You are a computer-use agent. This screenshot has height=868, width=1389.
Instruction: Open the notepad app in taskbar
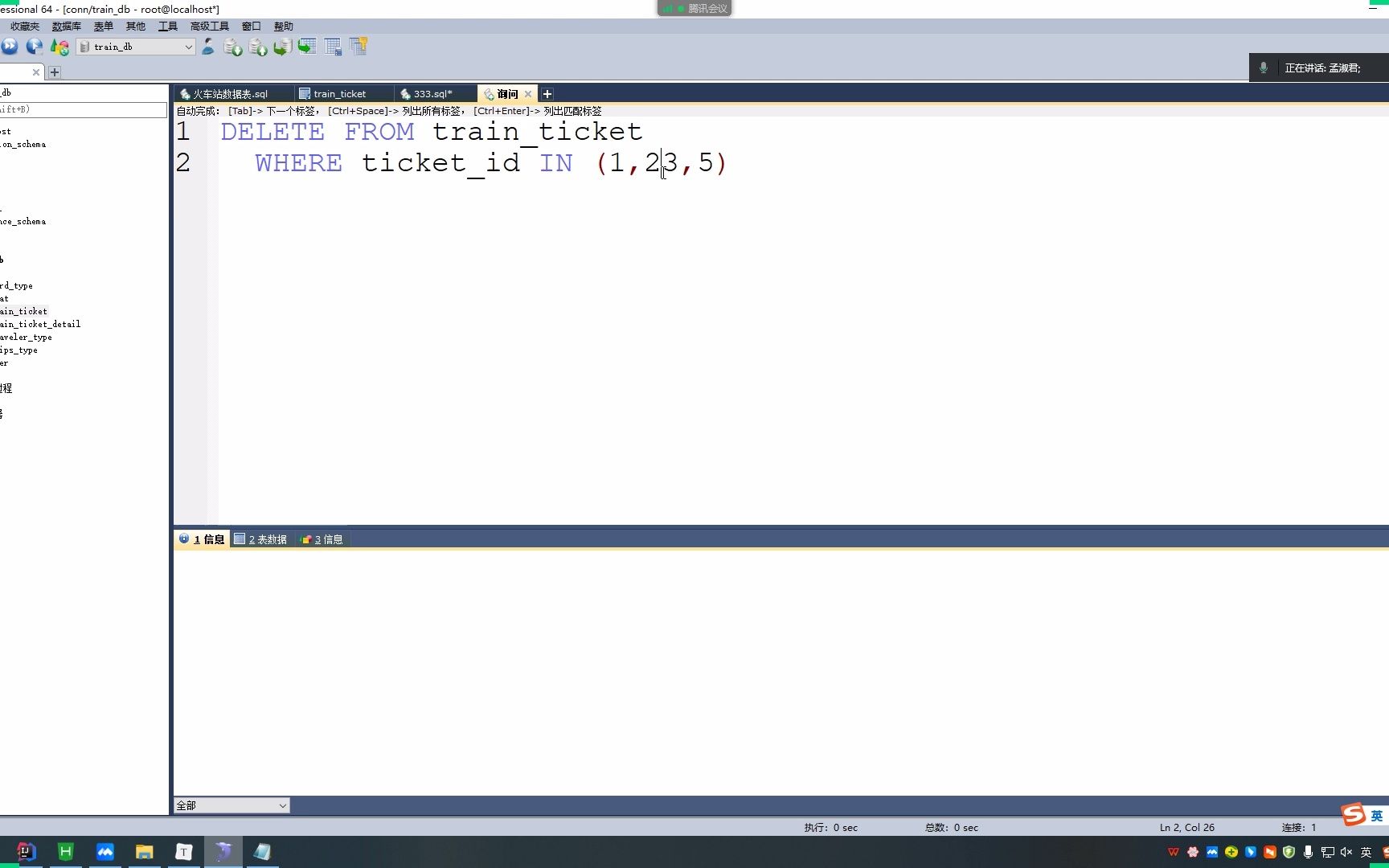[263, 852]
